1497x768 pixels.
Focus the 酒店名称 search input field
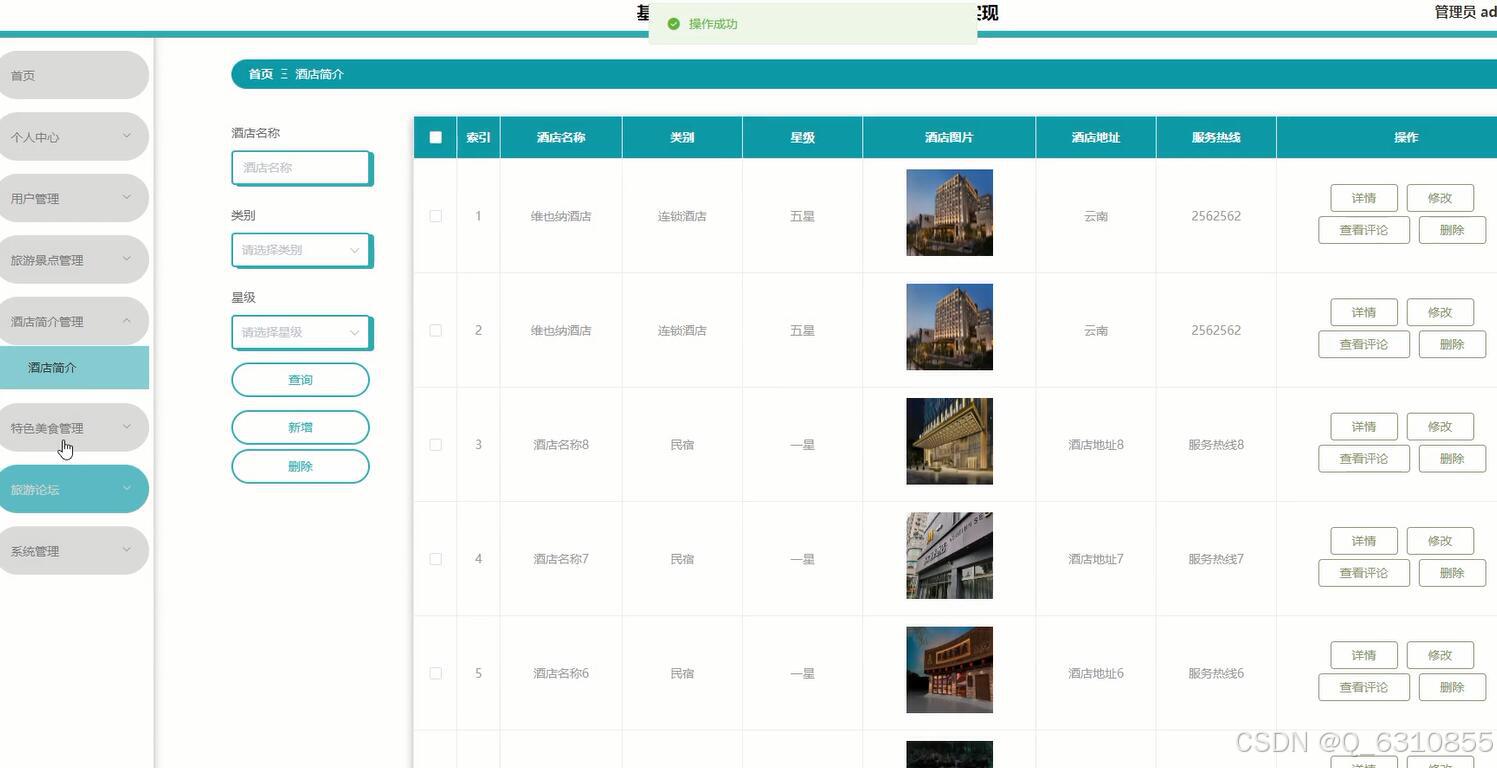tap(301, 168)
